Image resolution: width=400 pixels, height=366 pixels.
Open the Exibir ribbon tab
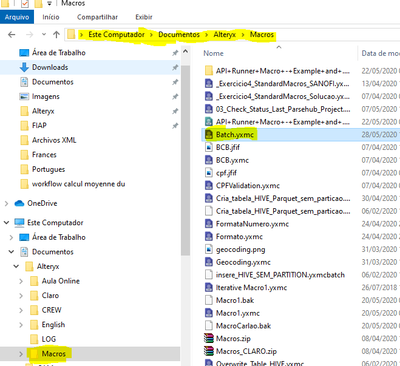pos(144,17)
